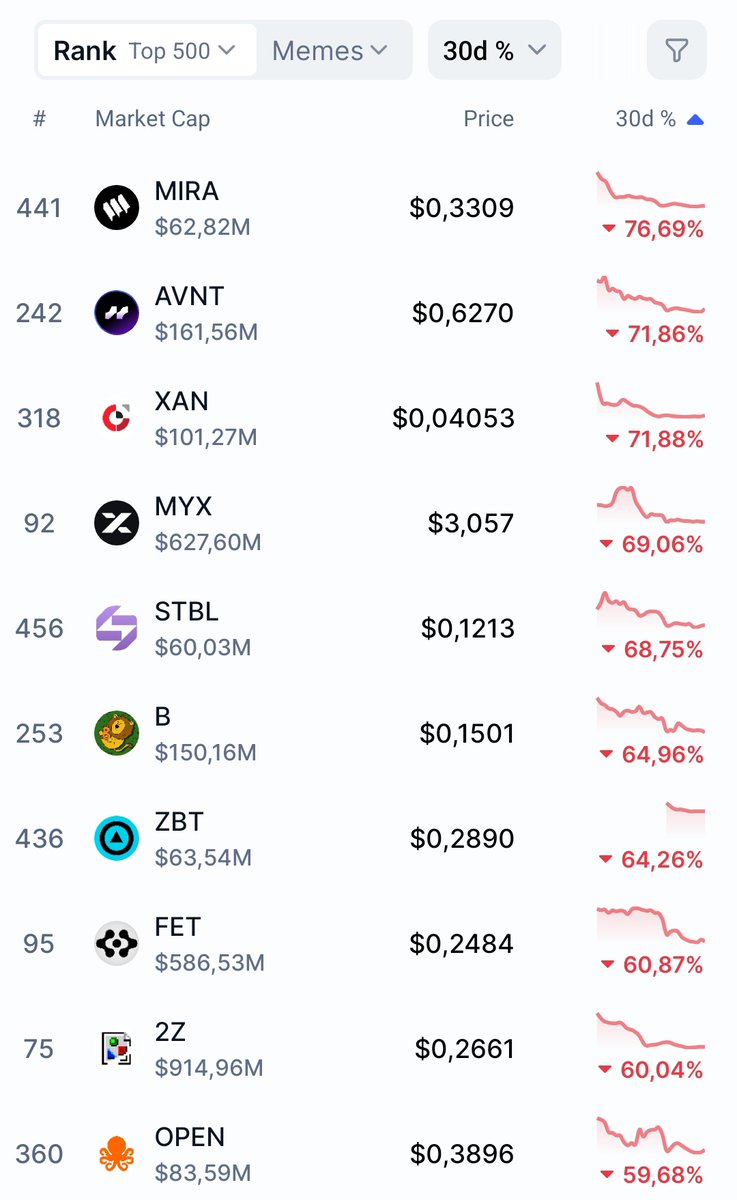Tap the MIRA coin logo
Image resolution: width=737 pixels, height=1200 pixels.
pos(117,208)
